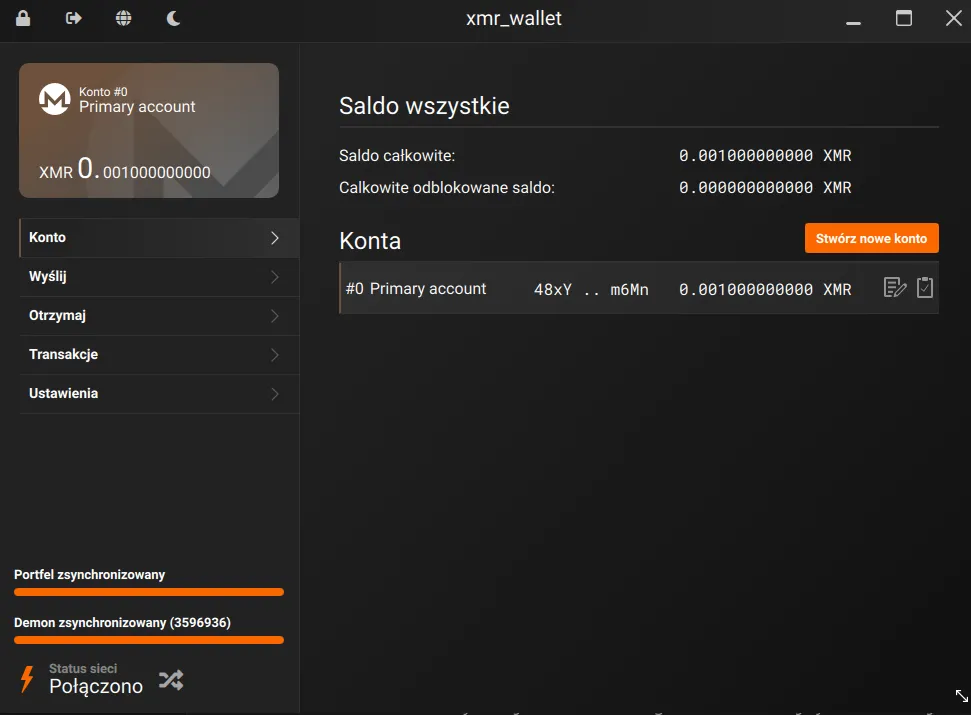This screenshot has width=971, height=715.
Task: Click the Calkowite odblokowane saldo label
Action: click(446, 188)
